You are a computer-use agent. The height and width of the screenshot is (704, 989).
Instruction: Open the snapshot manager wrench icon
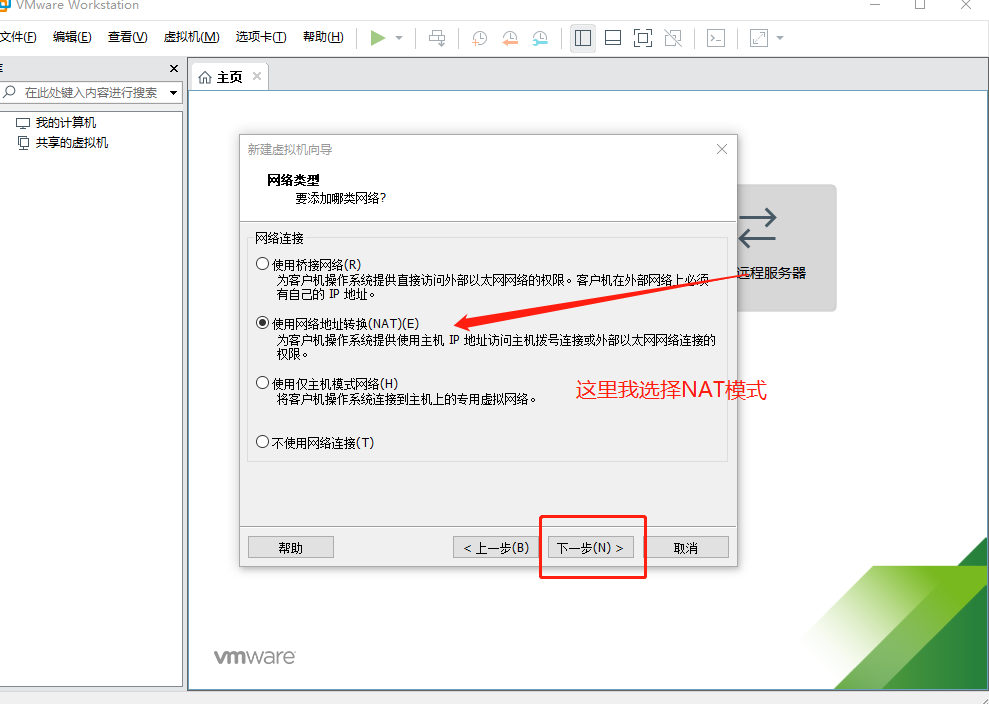point(540,38)
